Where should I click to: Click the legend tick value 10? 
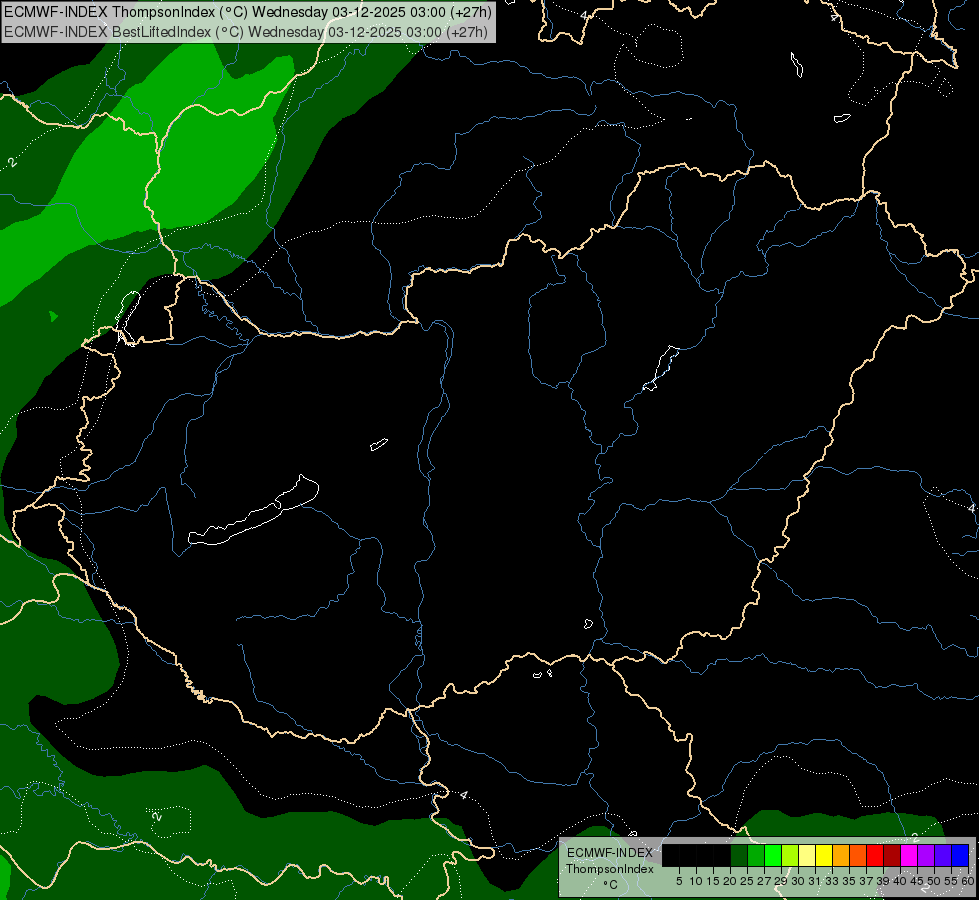(x=696, y=881)
